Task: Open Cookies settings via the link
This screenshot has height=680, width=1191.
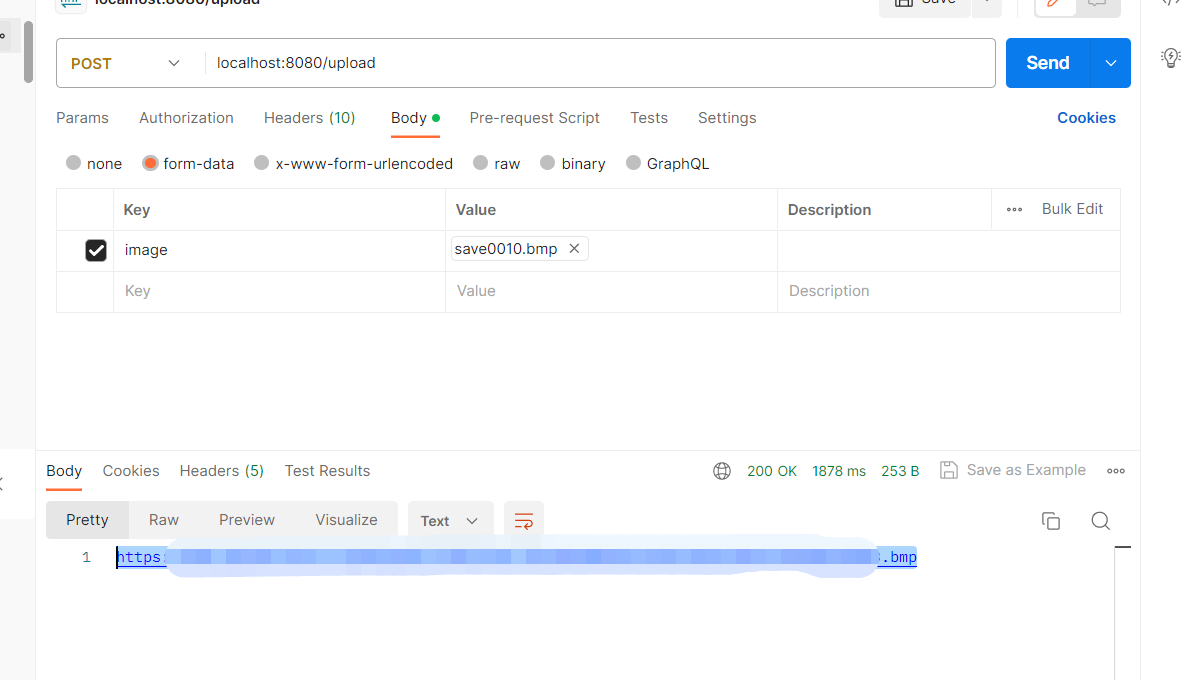Action: pos(1086,118)
